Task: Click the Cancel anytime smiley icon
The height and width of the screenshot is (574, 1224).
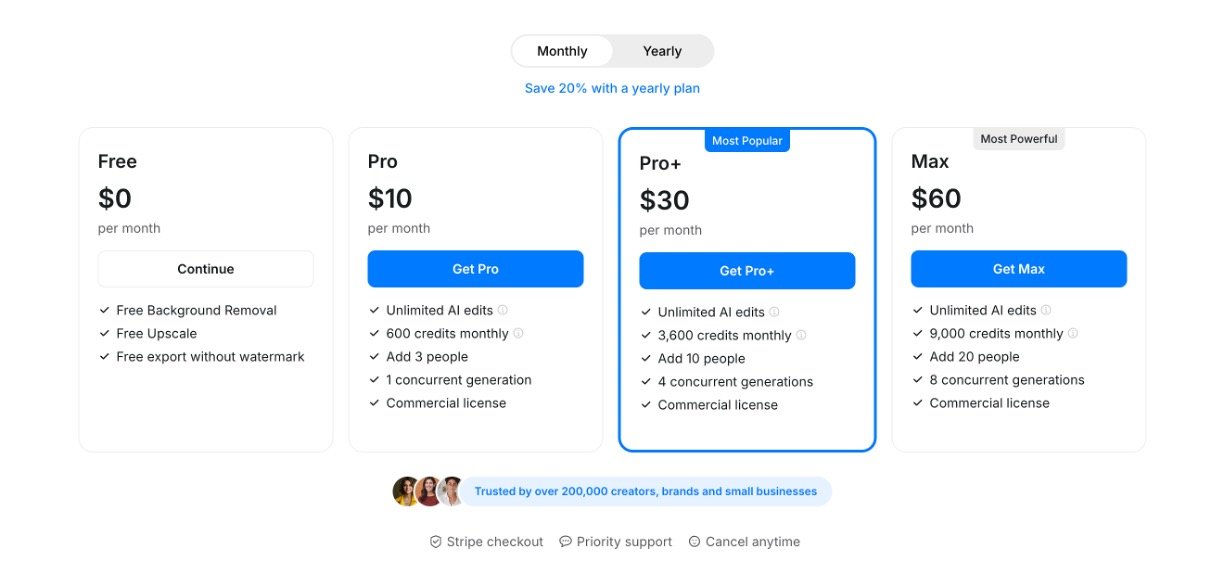Action: (694, 542)
